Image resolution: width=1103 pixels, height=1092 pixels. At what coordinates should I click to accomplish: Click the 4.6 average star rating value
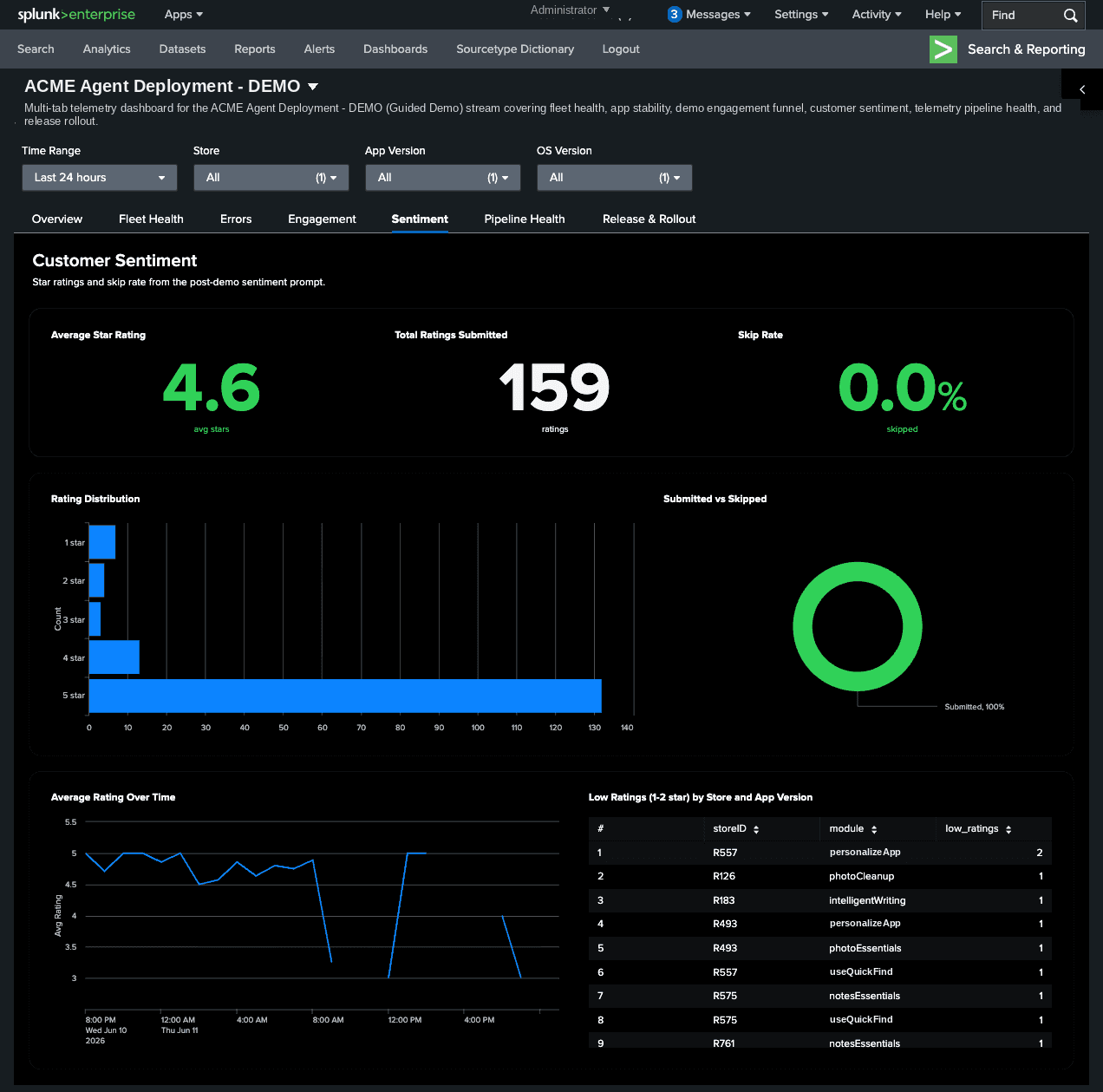click(212, 387)
